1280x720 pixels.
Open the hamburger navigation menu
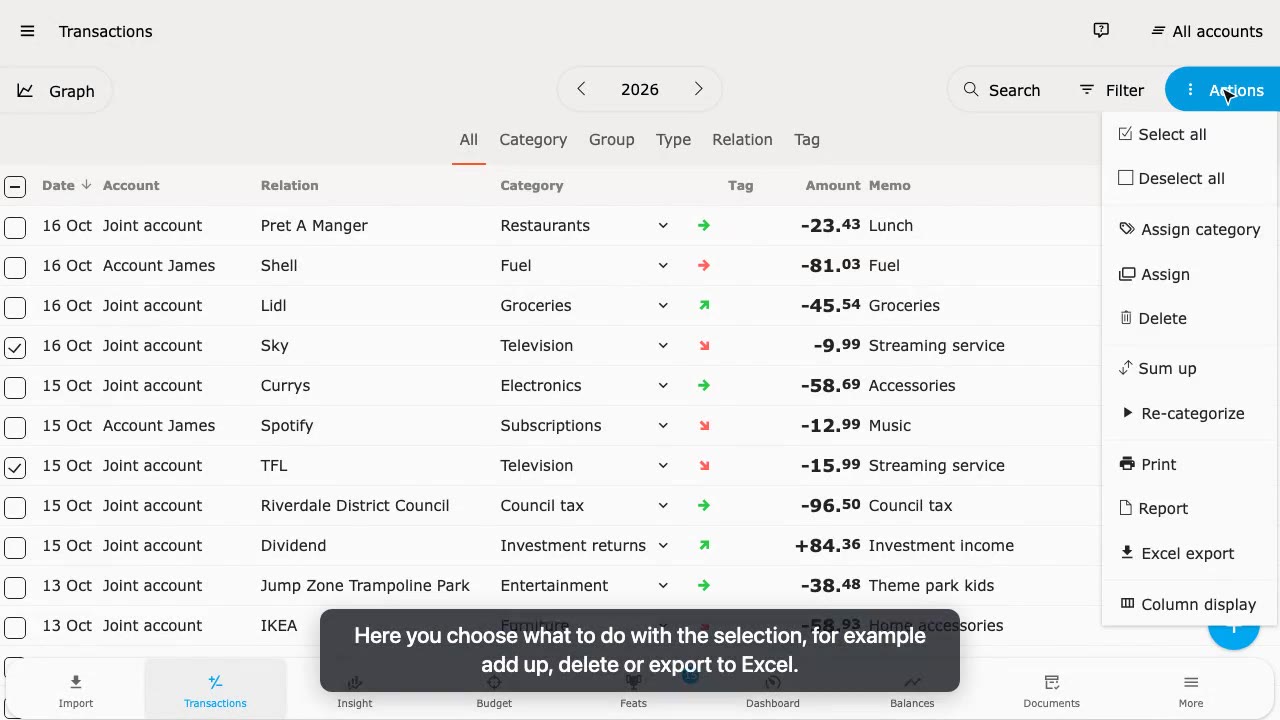point(27,31)
